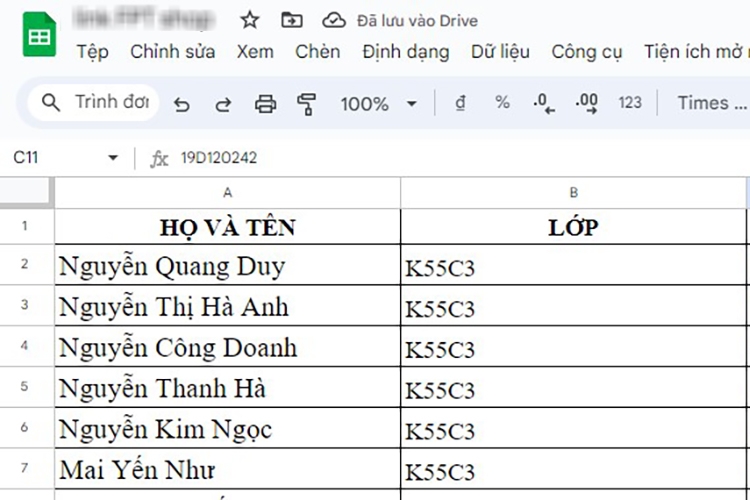
Task: Select cell Nguyễn Quang Duy
Action: 228,265
